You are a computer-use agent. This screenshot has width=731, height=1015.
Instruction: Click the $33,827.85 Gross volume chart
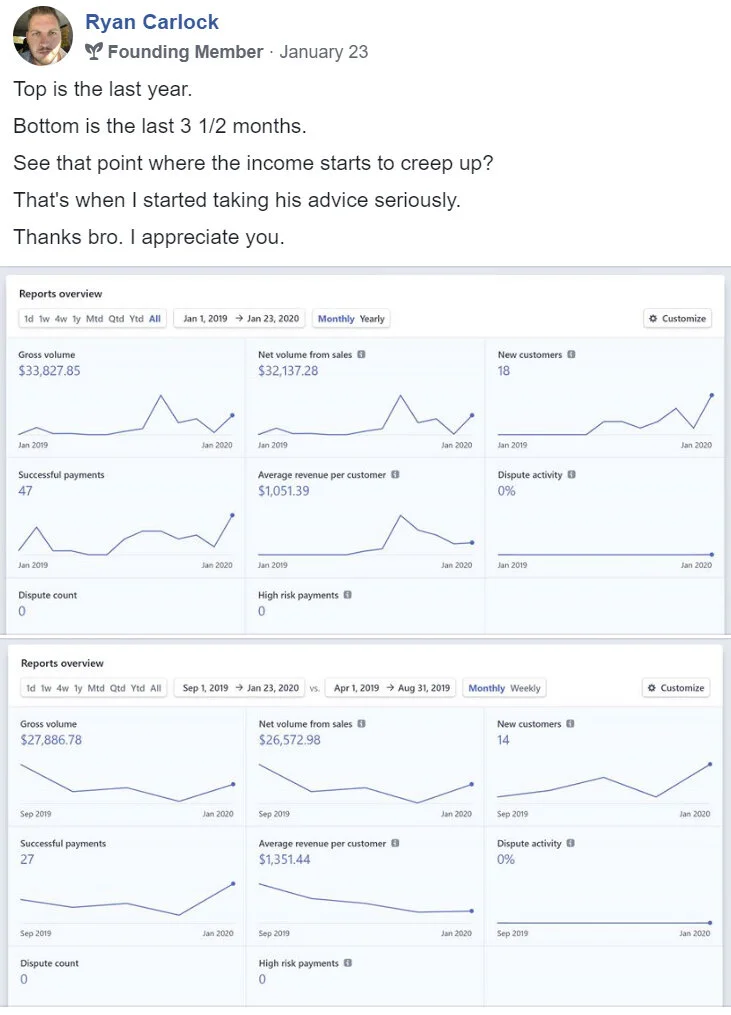(125, 415)
